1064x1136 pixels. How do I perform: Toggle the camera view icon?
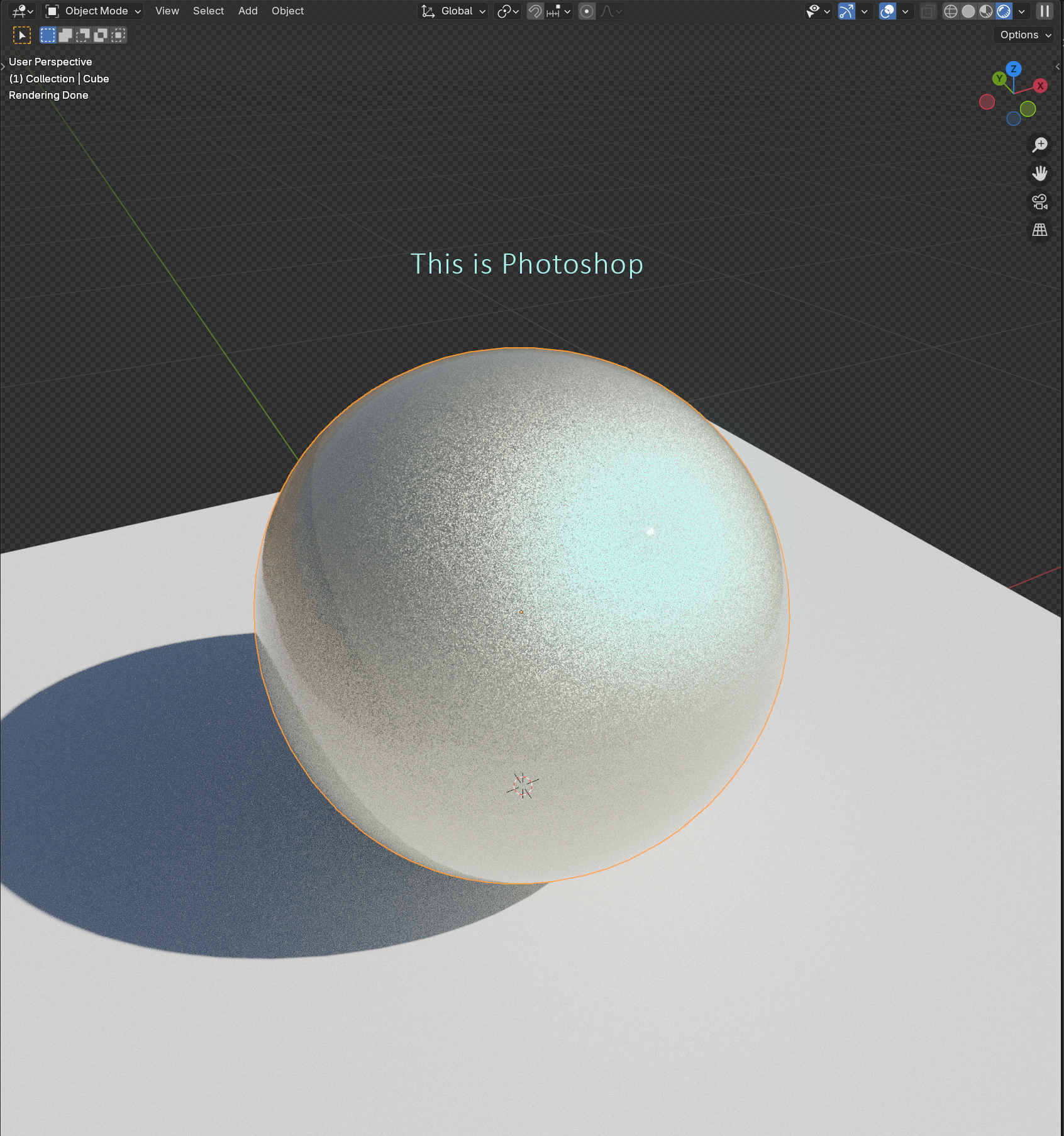[x=1040, y=202]
